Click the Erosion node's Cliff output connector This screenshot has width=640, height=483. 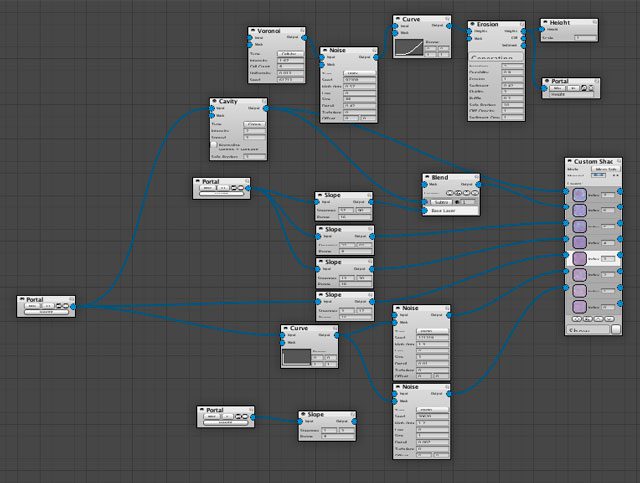pos(524,38)
